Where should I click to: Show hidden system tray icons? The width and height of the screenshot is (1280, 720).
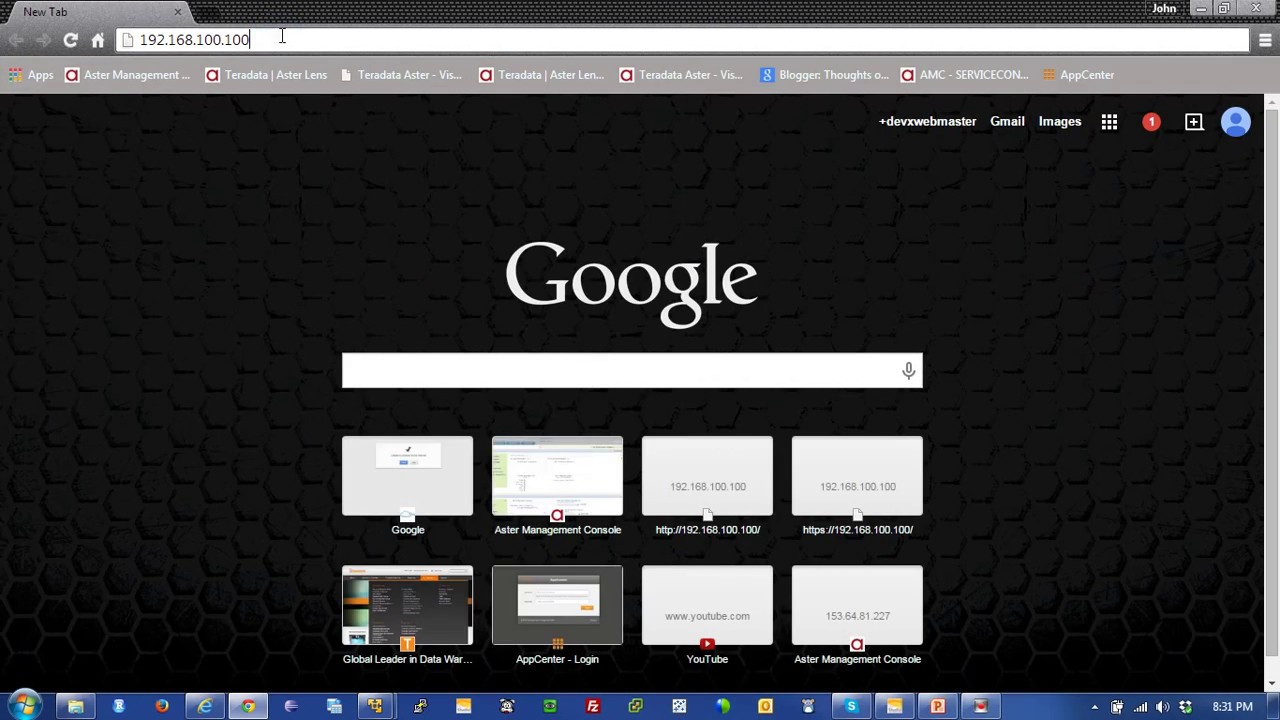coord(1095,707)
